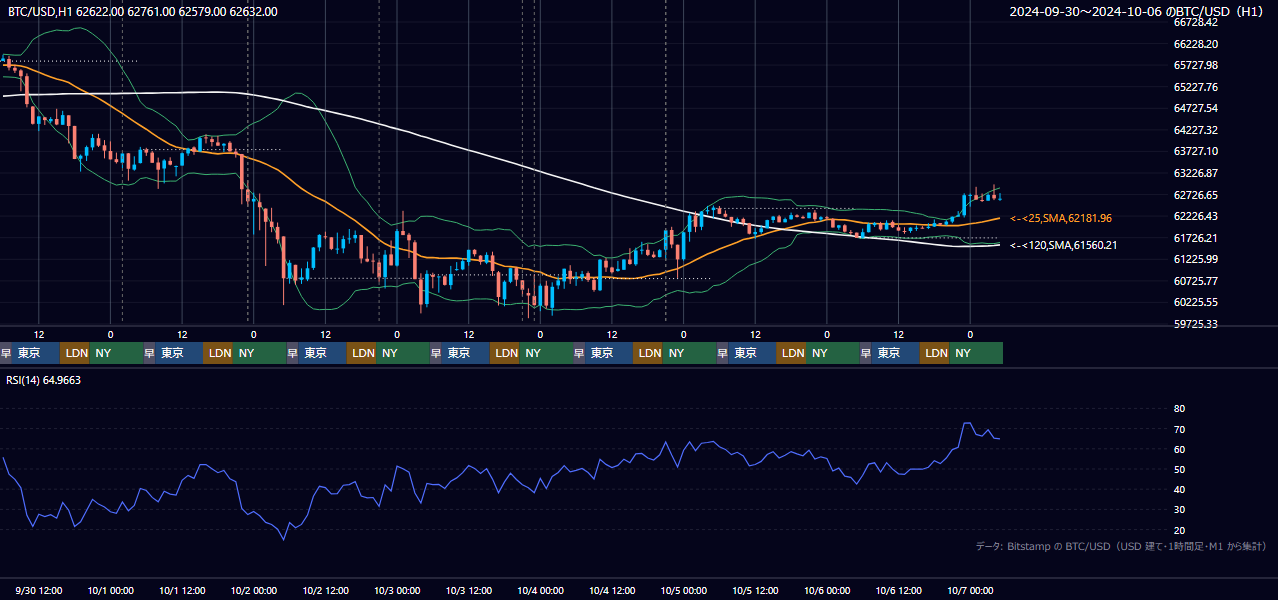Select the 10/4 00:00 time label
This screenshot has height=600, width=1278.
[x=540, y=590]
